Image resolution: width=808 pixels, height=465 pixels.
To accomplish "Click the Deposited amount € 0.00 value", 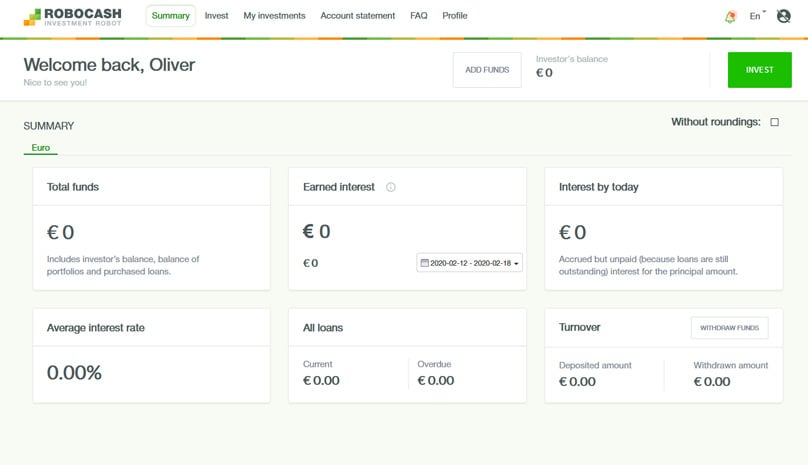I will [x=577, y=382].
